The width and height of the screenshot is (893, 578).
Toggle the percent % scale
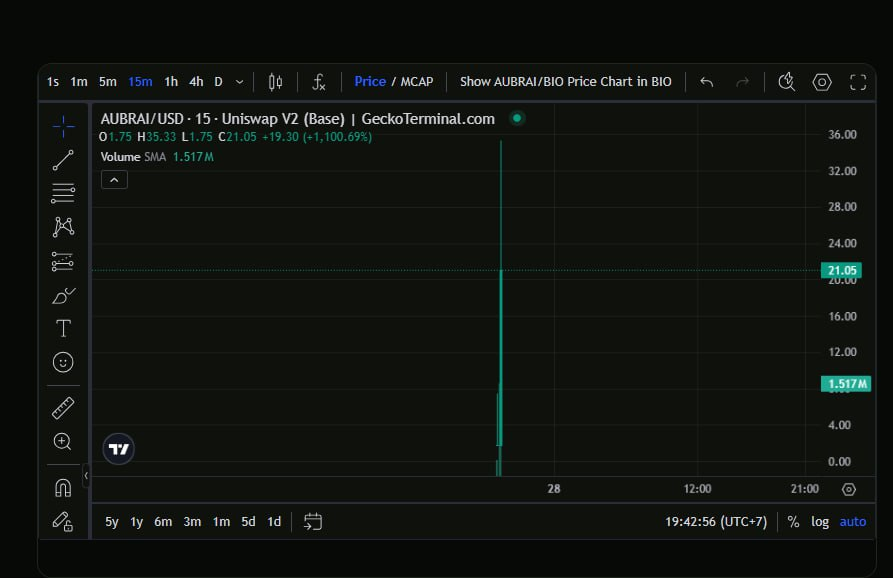pos(793,522)
